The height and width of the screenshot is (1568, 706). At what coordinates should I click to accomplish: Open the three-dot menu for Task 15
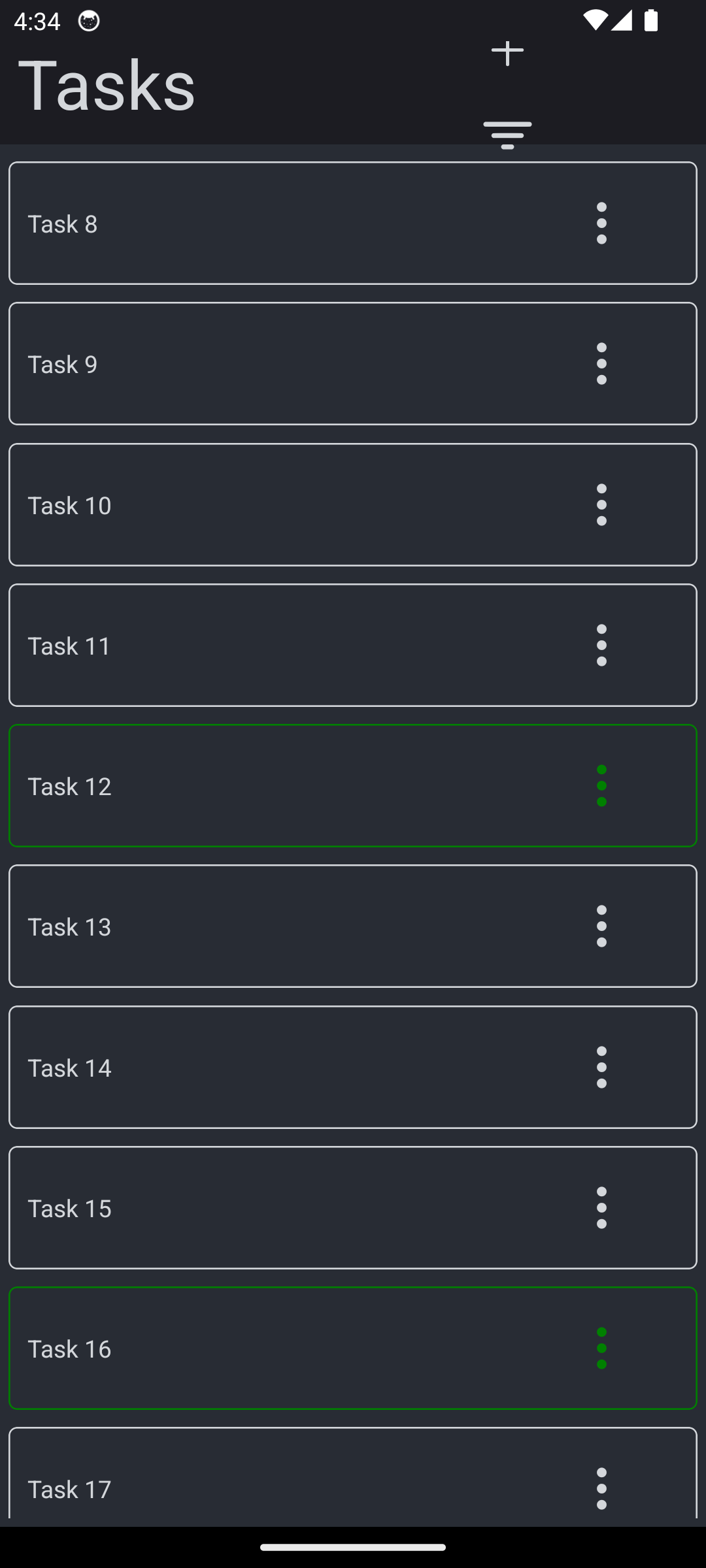pos(601,1208)
